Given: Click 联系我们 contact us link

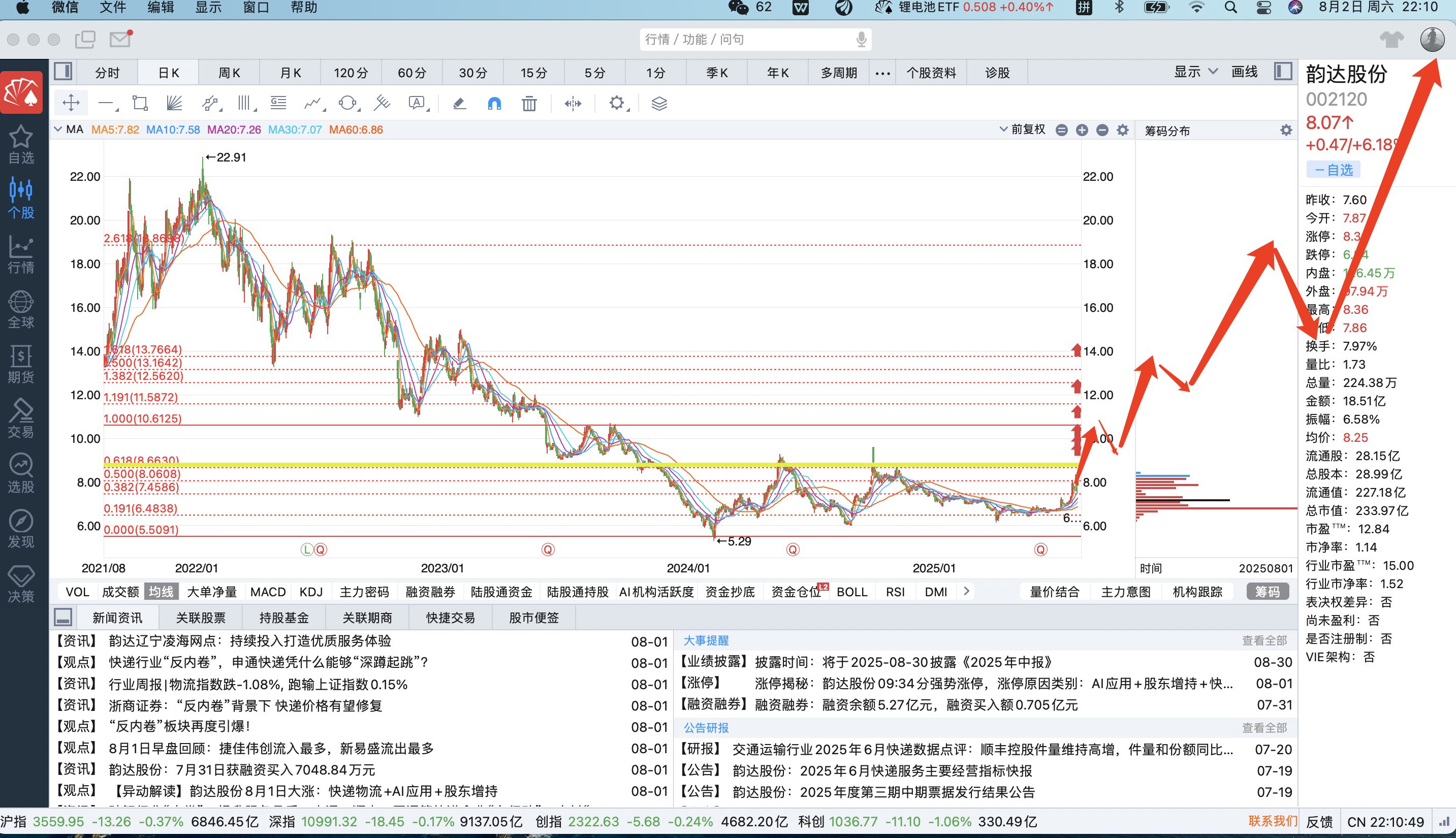Looking at the screenshot, I should (x=1273, y=821).
